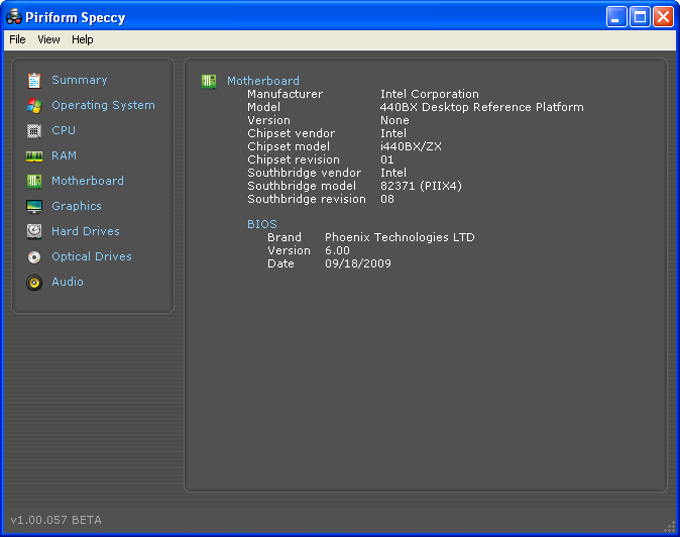680x537 pixels.
Task: Click the Optical Drives disc icon
Action: click(x=34, y=257)
